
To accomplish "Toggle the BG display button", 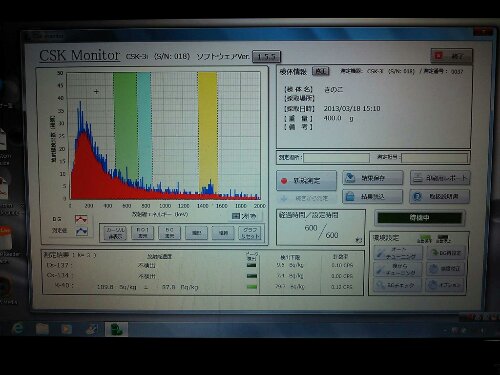I will pyautogui.click(x=169, y=233).
